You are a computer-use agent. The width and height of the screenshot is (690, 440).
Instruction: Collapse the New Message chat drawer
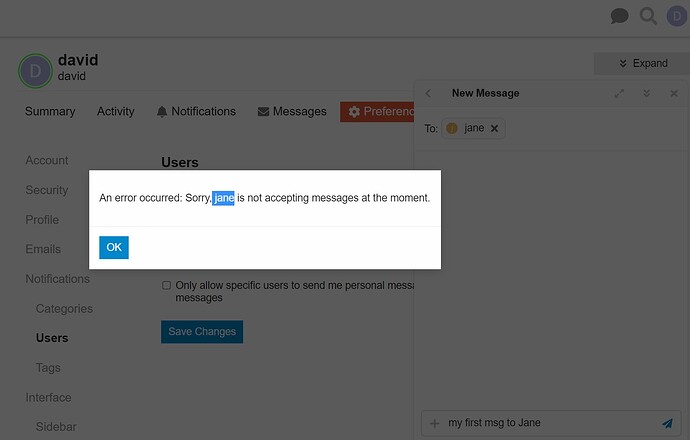pos(646,93)
